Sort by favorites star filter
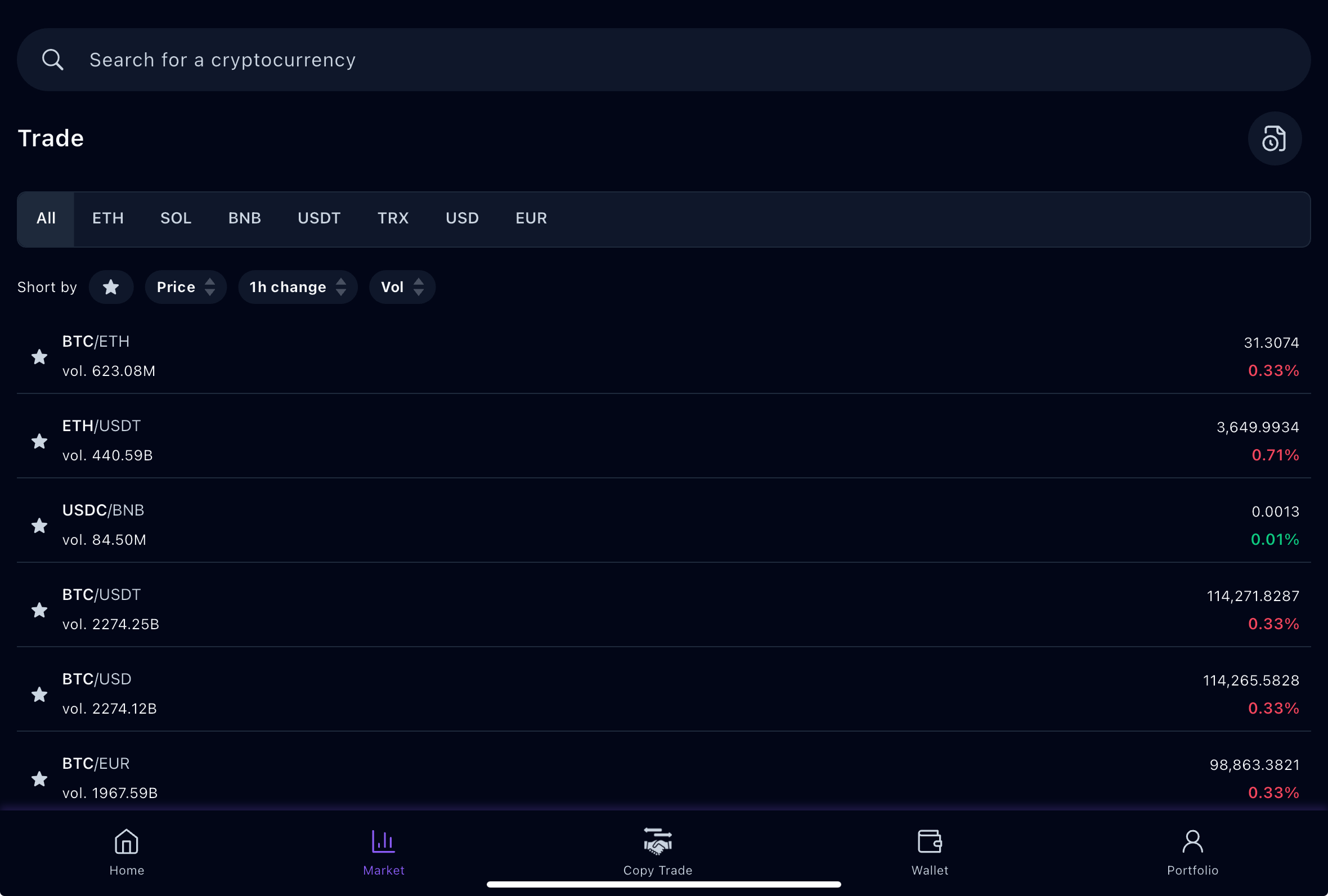Image resolution: width=1328 pixels, height=896 pixels. pos(111,287)
